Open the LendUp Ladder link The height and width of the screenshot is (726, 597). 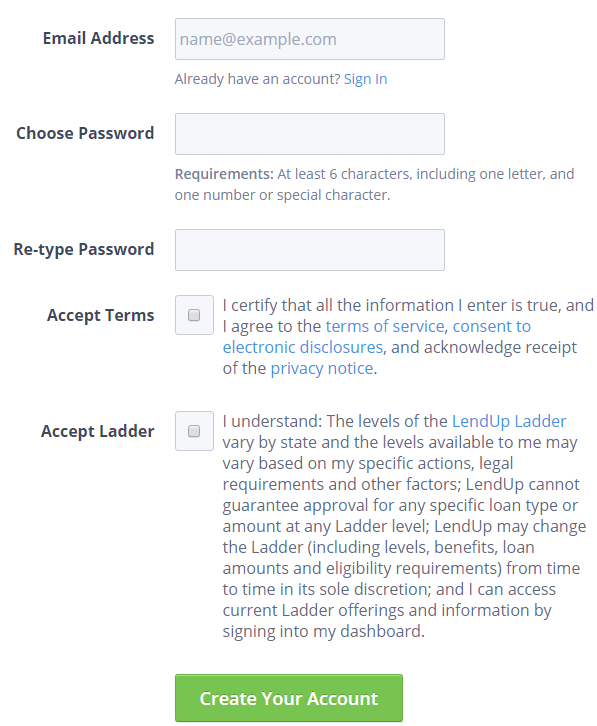click(509, 421)
